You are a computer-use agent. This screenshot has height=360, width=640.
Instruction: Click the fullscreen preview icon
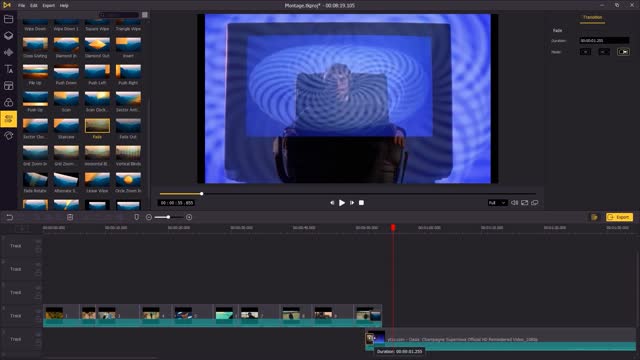[524, 203]
